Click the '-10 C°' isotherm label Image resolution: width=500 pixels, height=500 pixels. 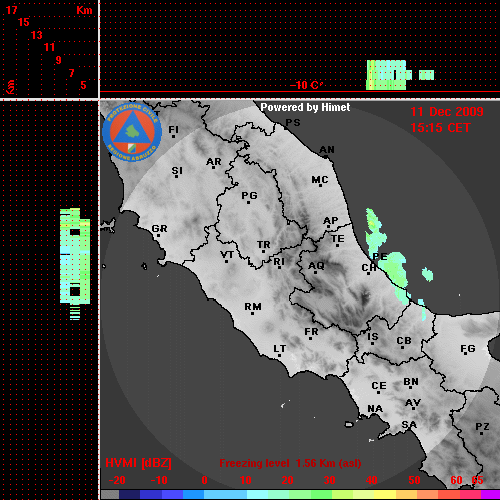(306, 85)
